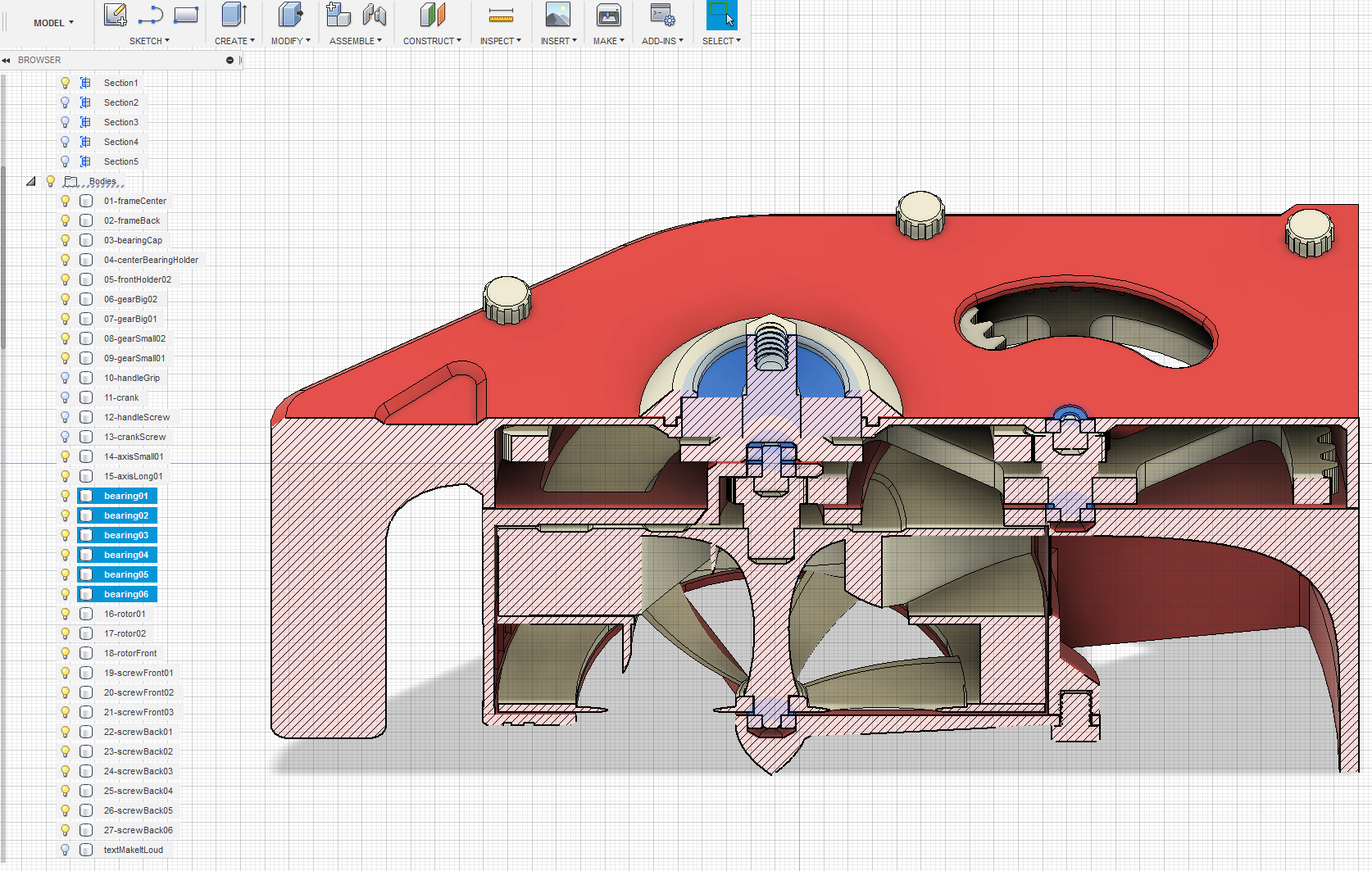Viewport: 1372px width, 871px height.
Task: Select the Rectangle sketch tool icon
Action: tap(186, 15)
